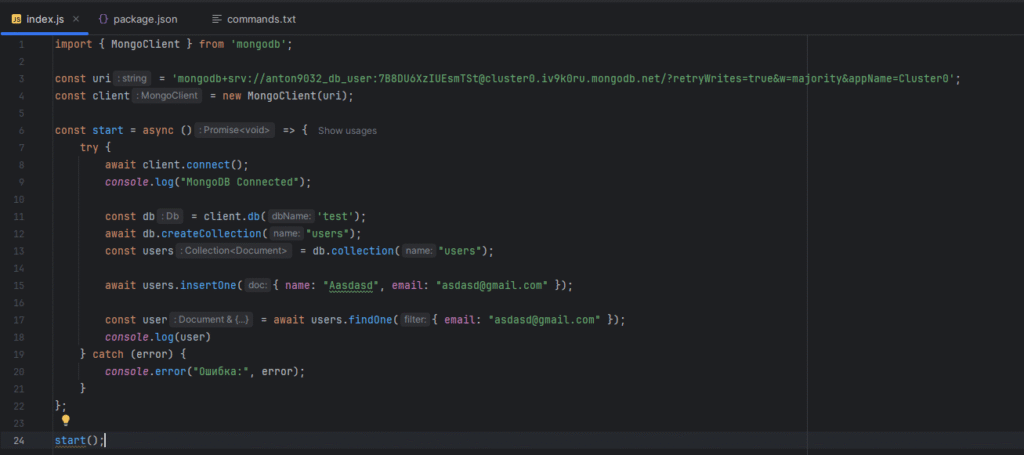The height and width of the screenshot is (455, 1024).
Task: Click the 'findOne' method call
Action: click(x=368, y=320)
